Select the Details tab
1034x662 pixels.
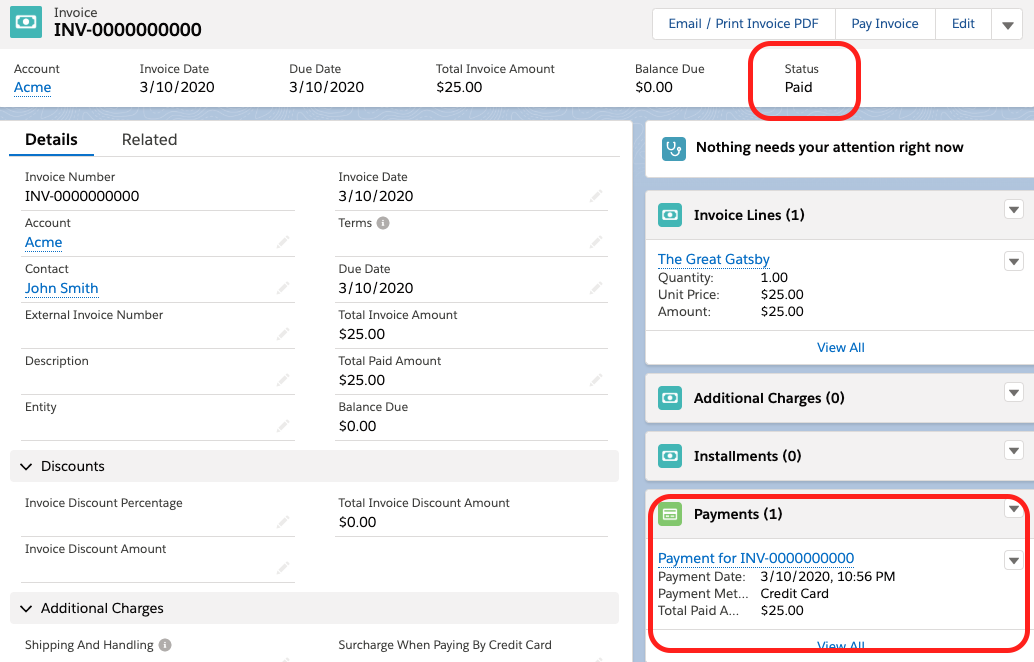click(x=51, y=140)
